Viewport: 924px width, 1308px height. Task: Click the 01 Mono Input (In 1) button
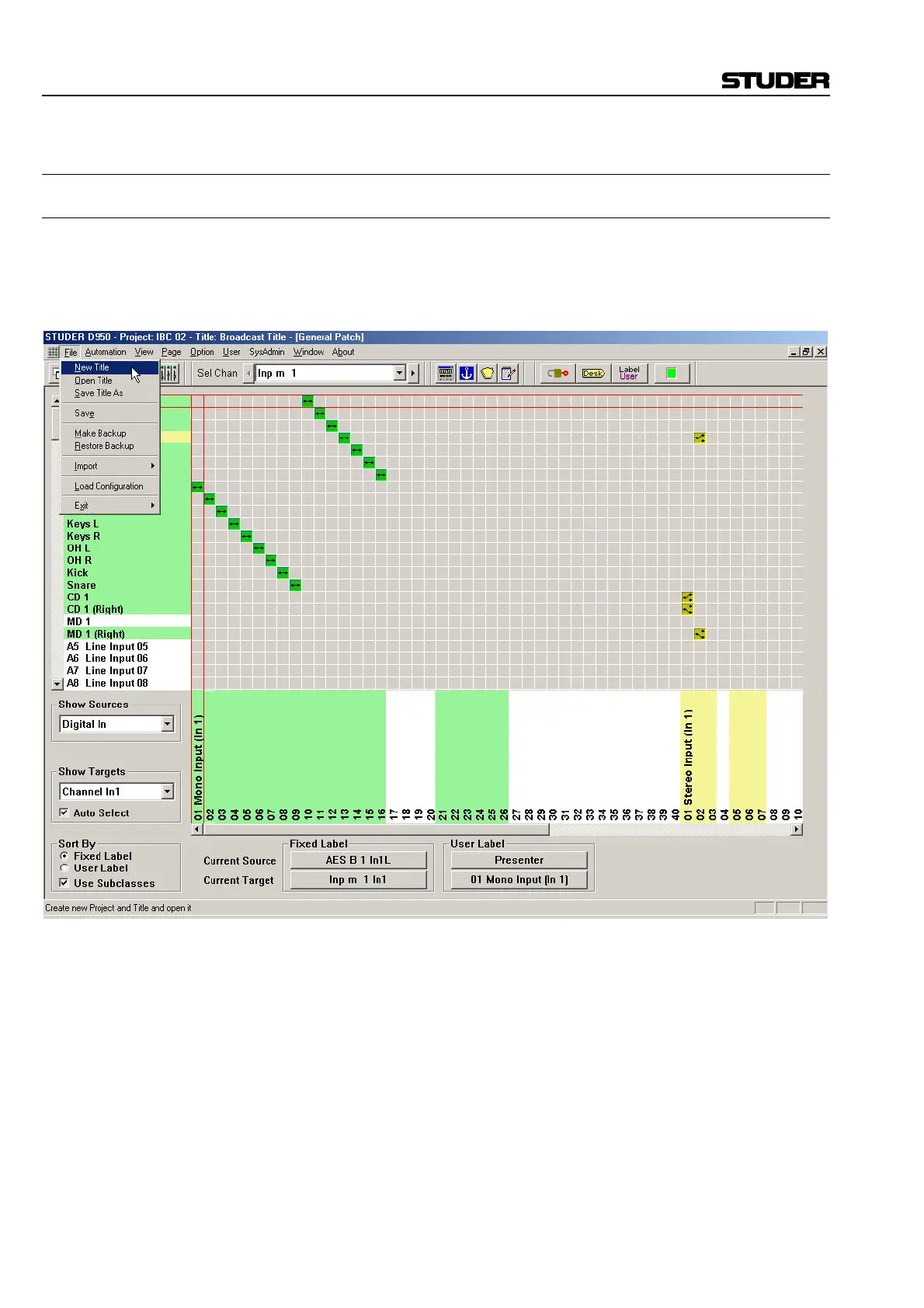click(x=519, y=879)
